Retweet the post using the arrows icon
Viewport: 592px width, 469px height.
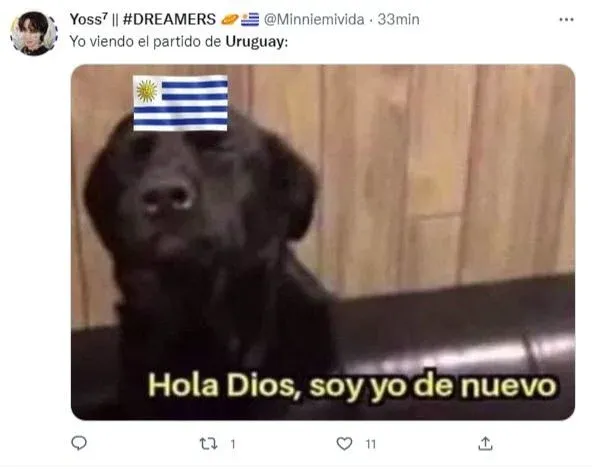click(208, 444)
